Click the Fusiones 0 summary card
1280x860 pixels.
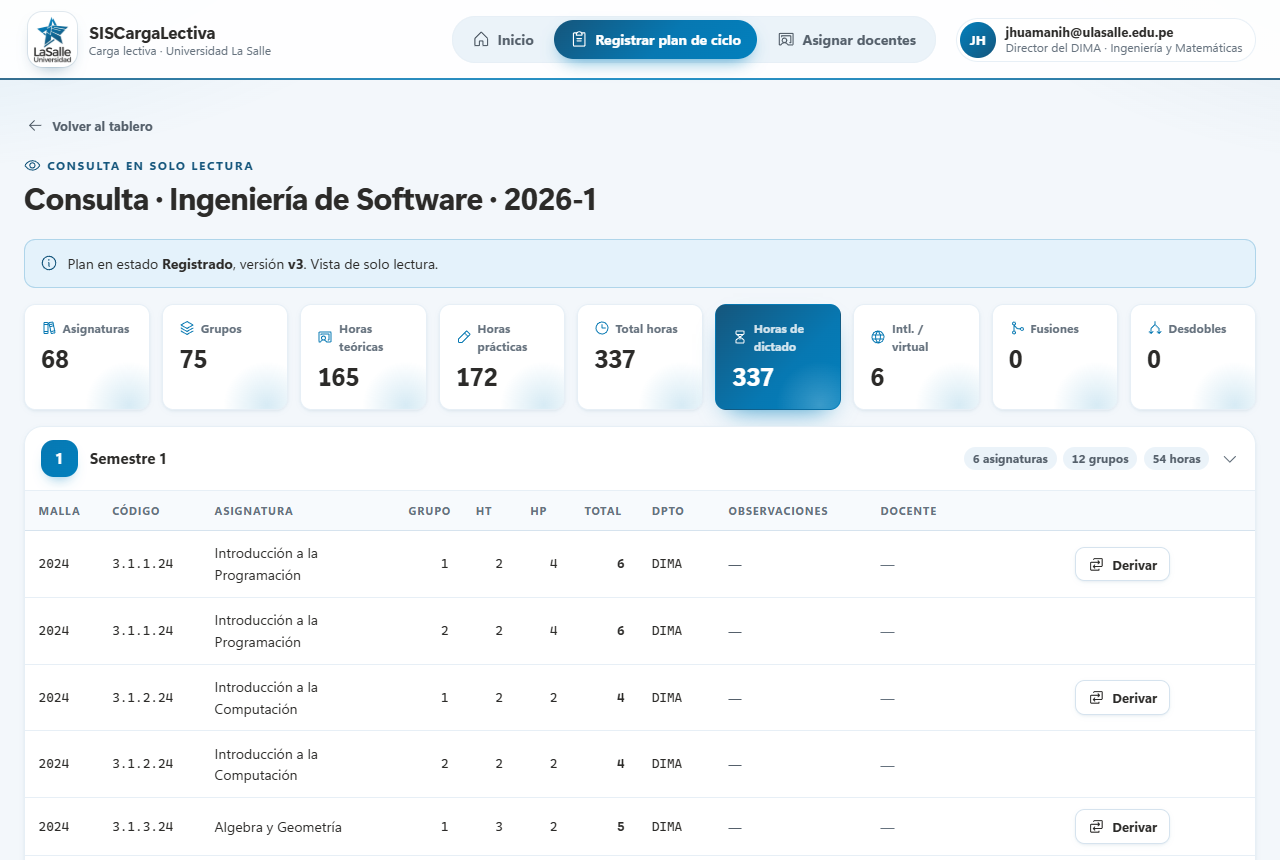pos(1055,357)
